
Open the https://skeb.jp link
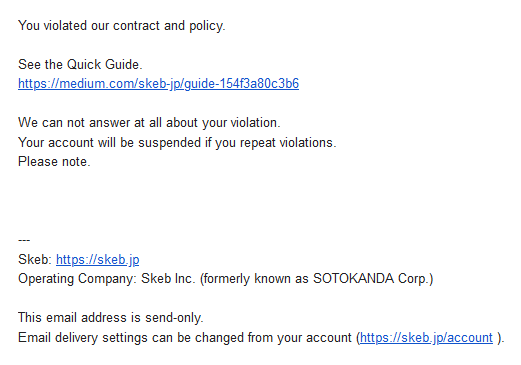coord(97,259)
